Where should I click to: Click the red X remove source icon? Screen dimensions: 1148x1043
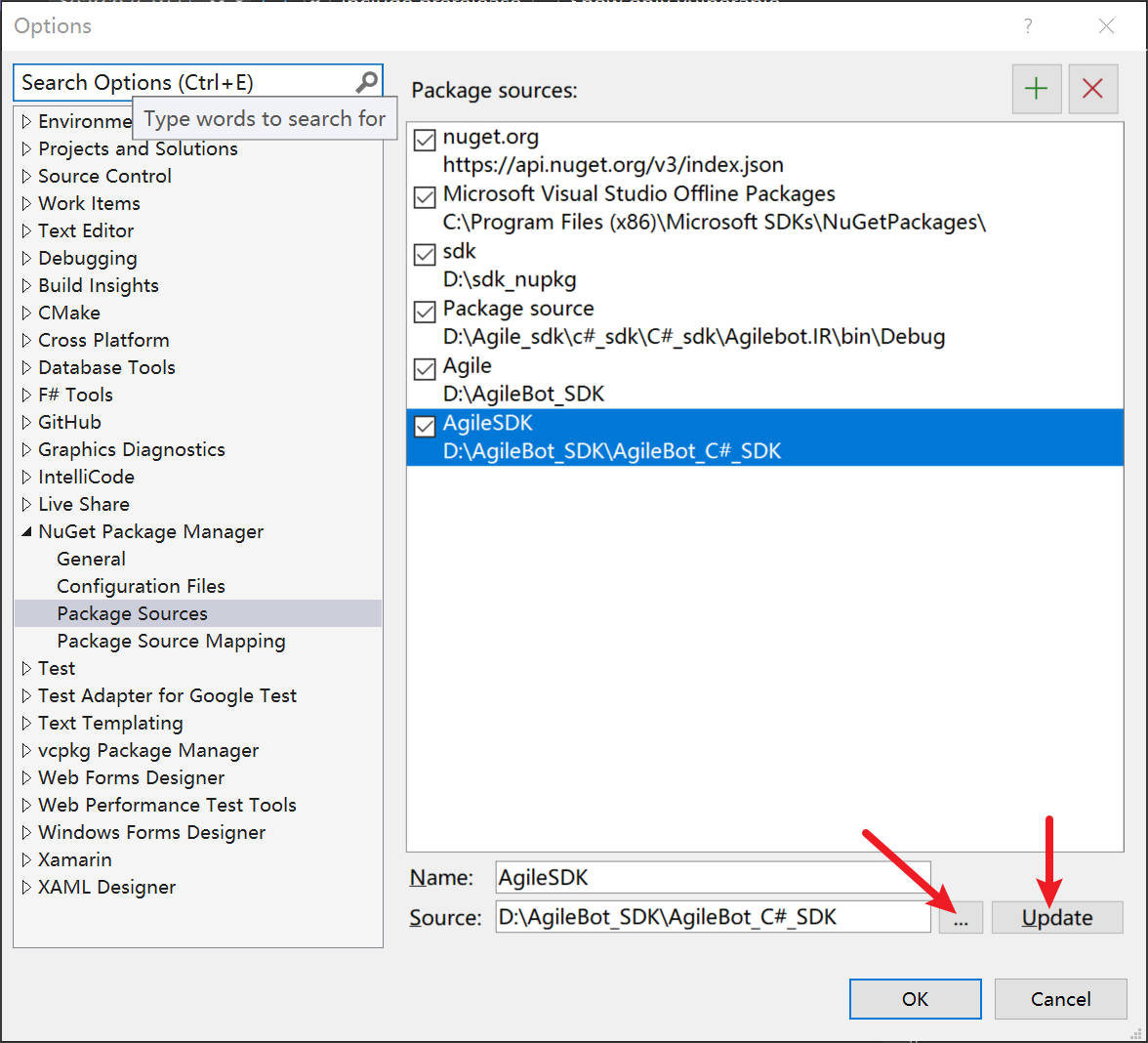pos(1092,89)
